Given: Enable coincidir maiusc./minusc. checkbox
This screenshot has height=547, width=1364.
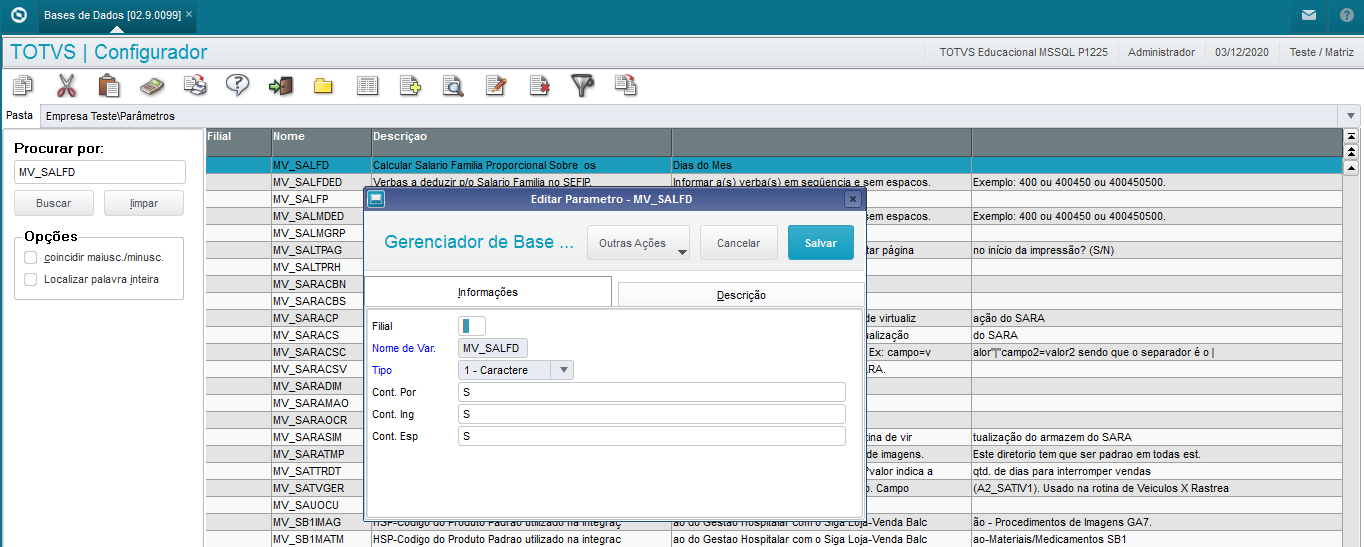Looking at the screenshot, I should [x=31, y=257].
